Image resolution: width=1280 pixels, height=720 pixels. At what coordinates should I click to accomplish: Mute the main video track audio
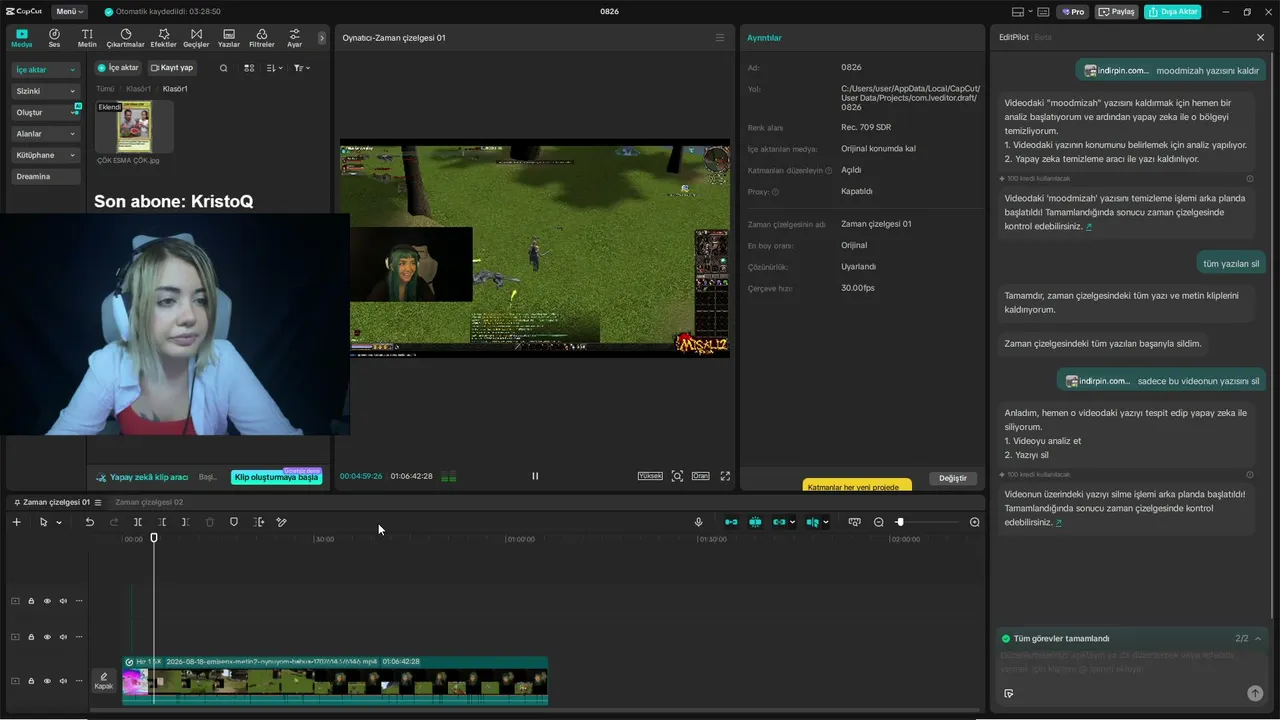coord(63,681)
